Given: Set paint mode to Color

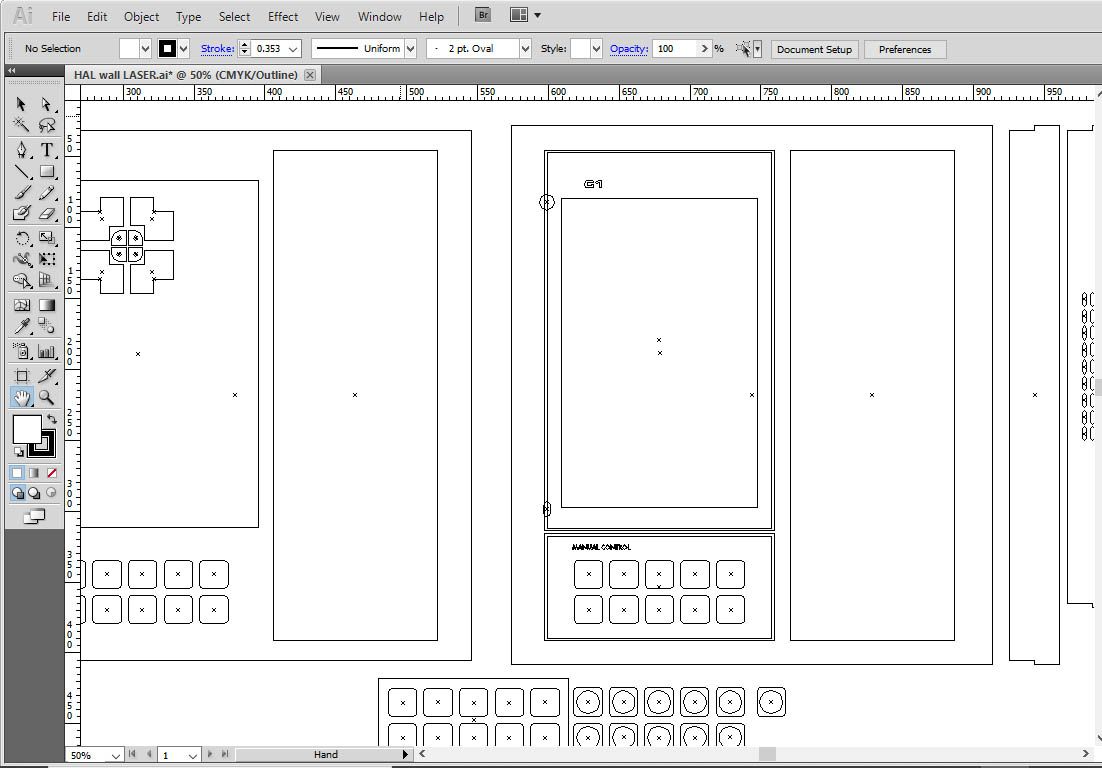Looking at the screenshot, I should (18, 473).
